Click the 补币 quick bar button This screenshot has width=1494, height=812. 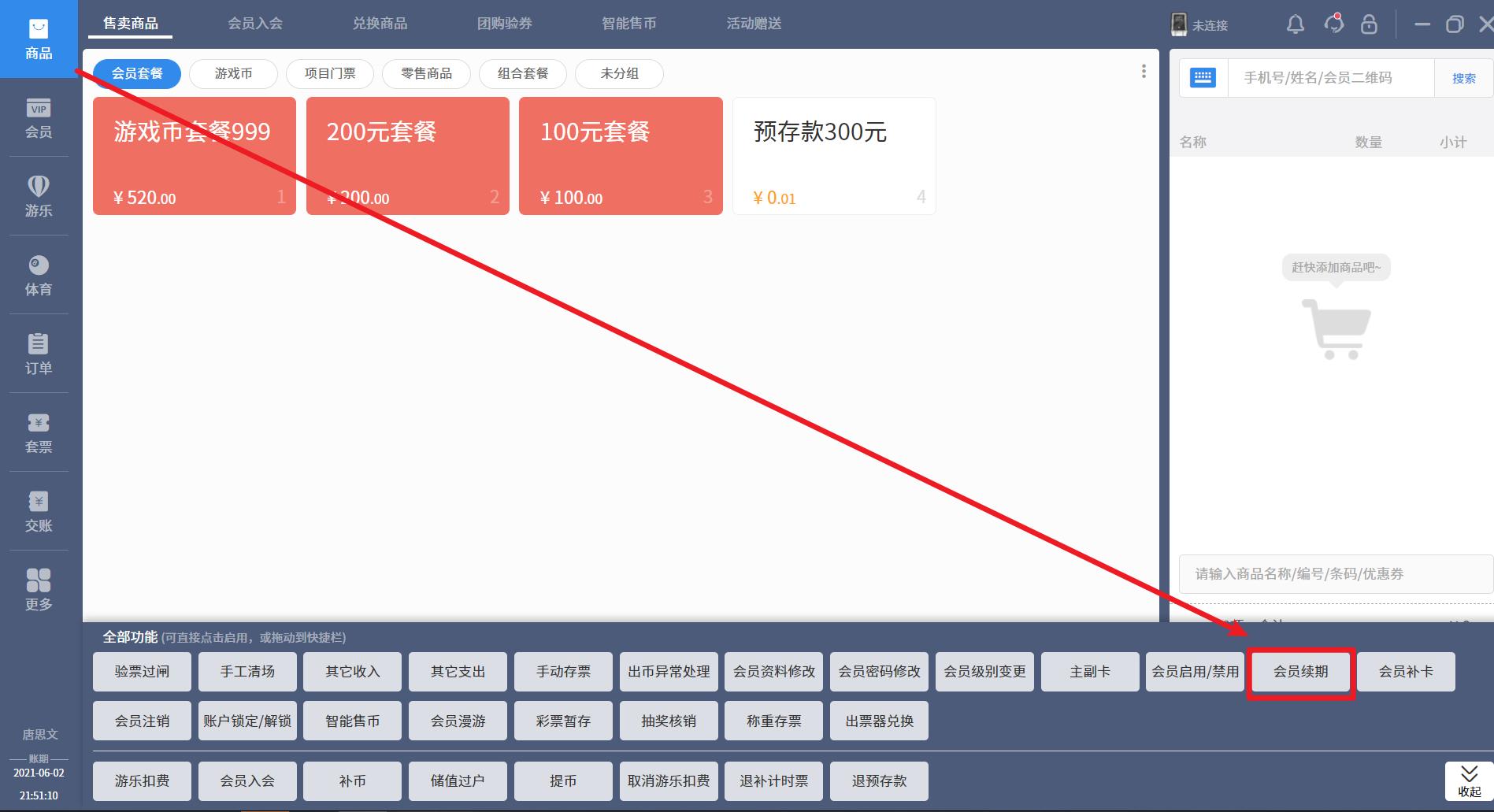point(353,781)
